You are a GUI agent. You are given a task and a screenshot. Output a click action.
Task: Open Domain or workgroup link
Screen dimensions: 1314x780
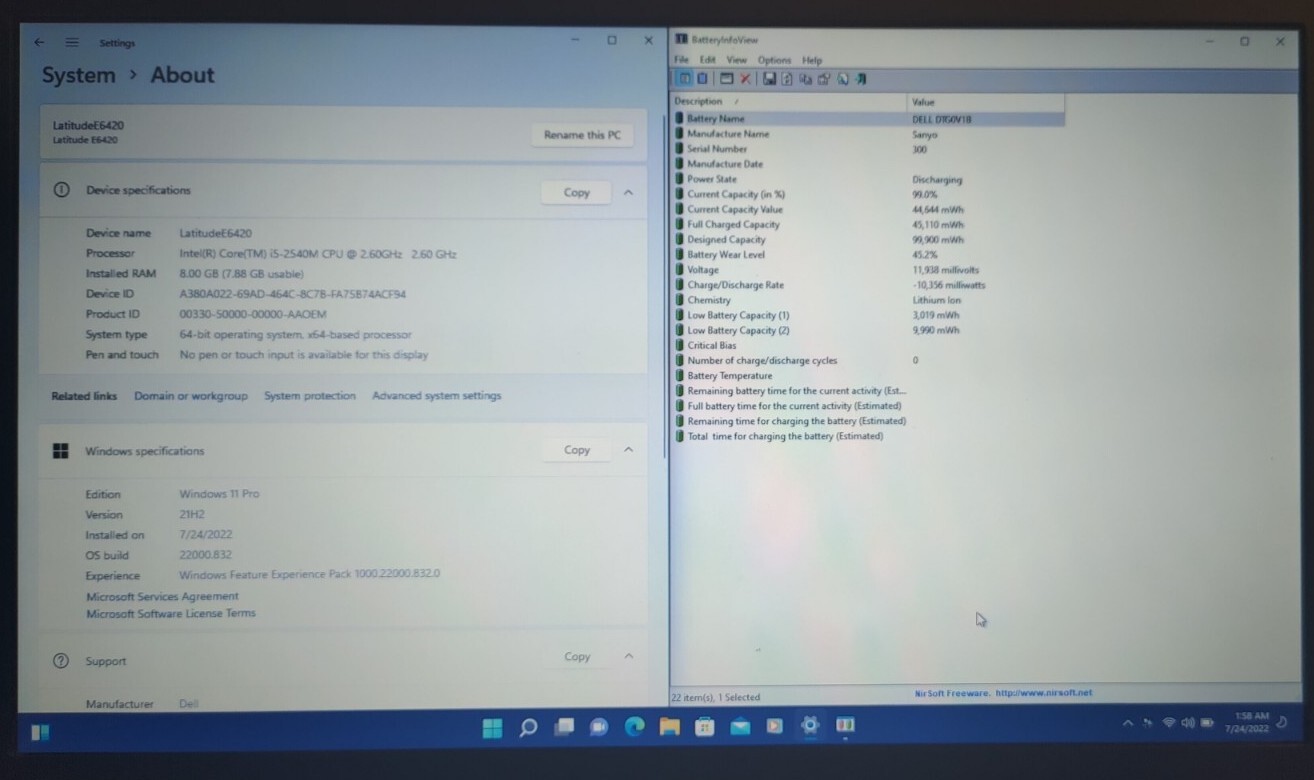[191, 396]
